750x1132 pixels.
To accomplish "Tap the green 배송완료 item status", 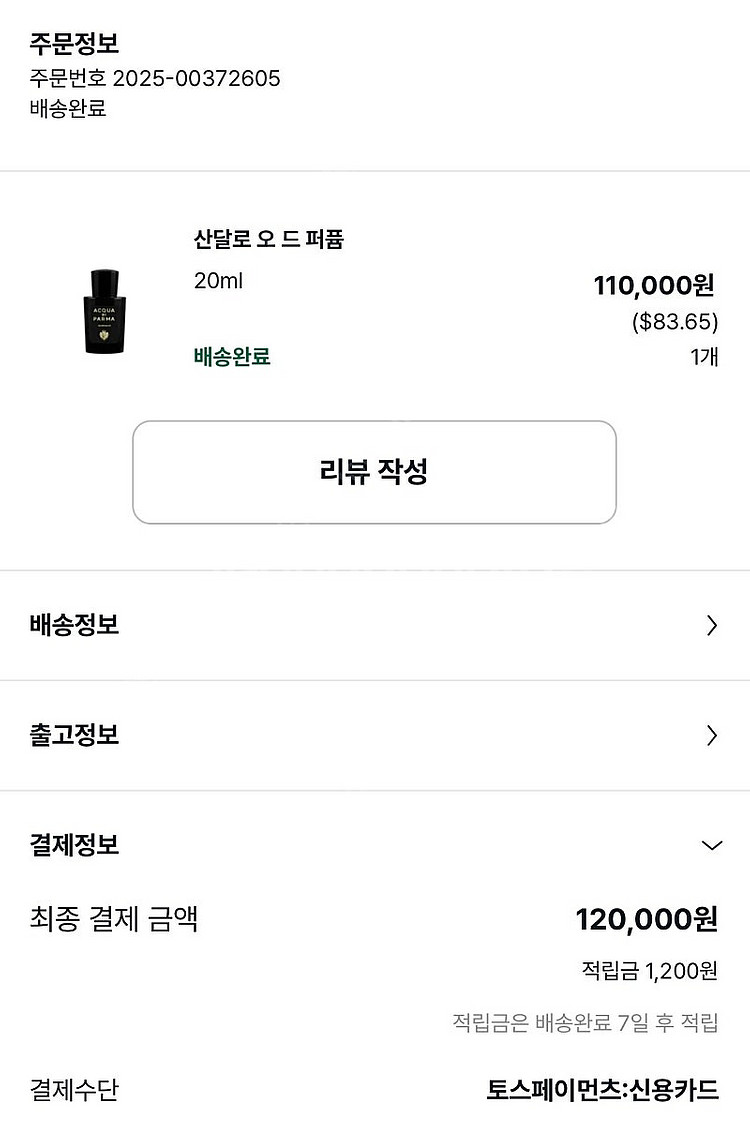I will pos(232,357).
